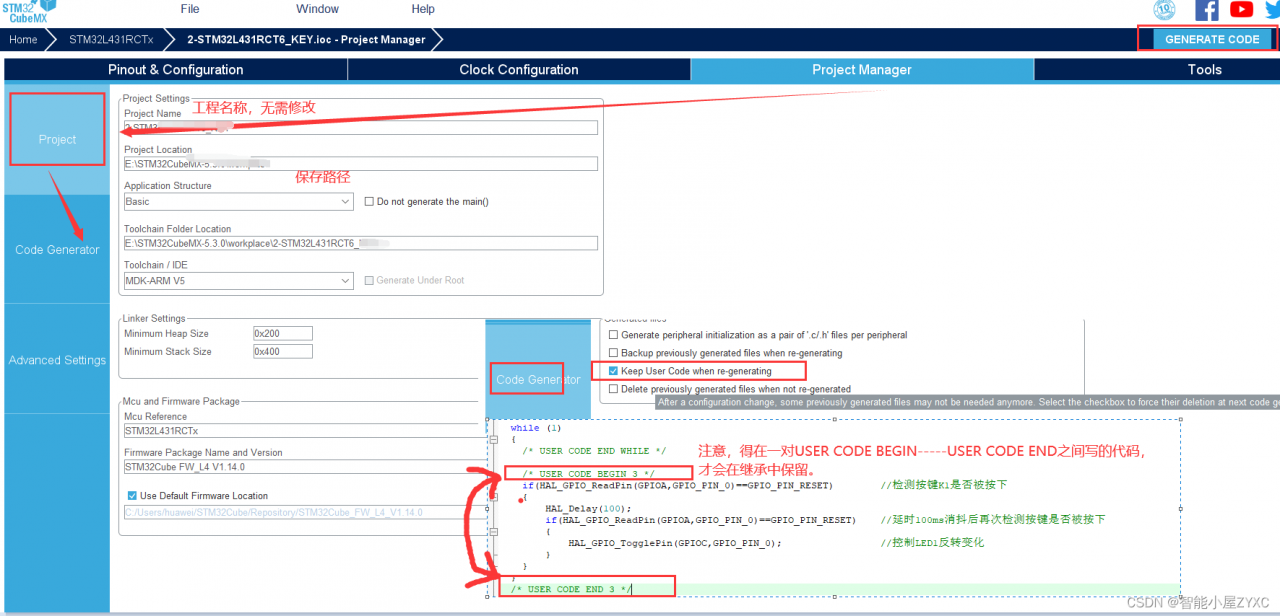Viewport: 1280px width, 616px height.
Task: Select the Project side tab
Action: pos(57,139)
